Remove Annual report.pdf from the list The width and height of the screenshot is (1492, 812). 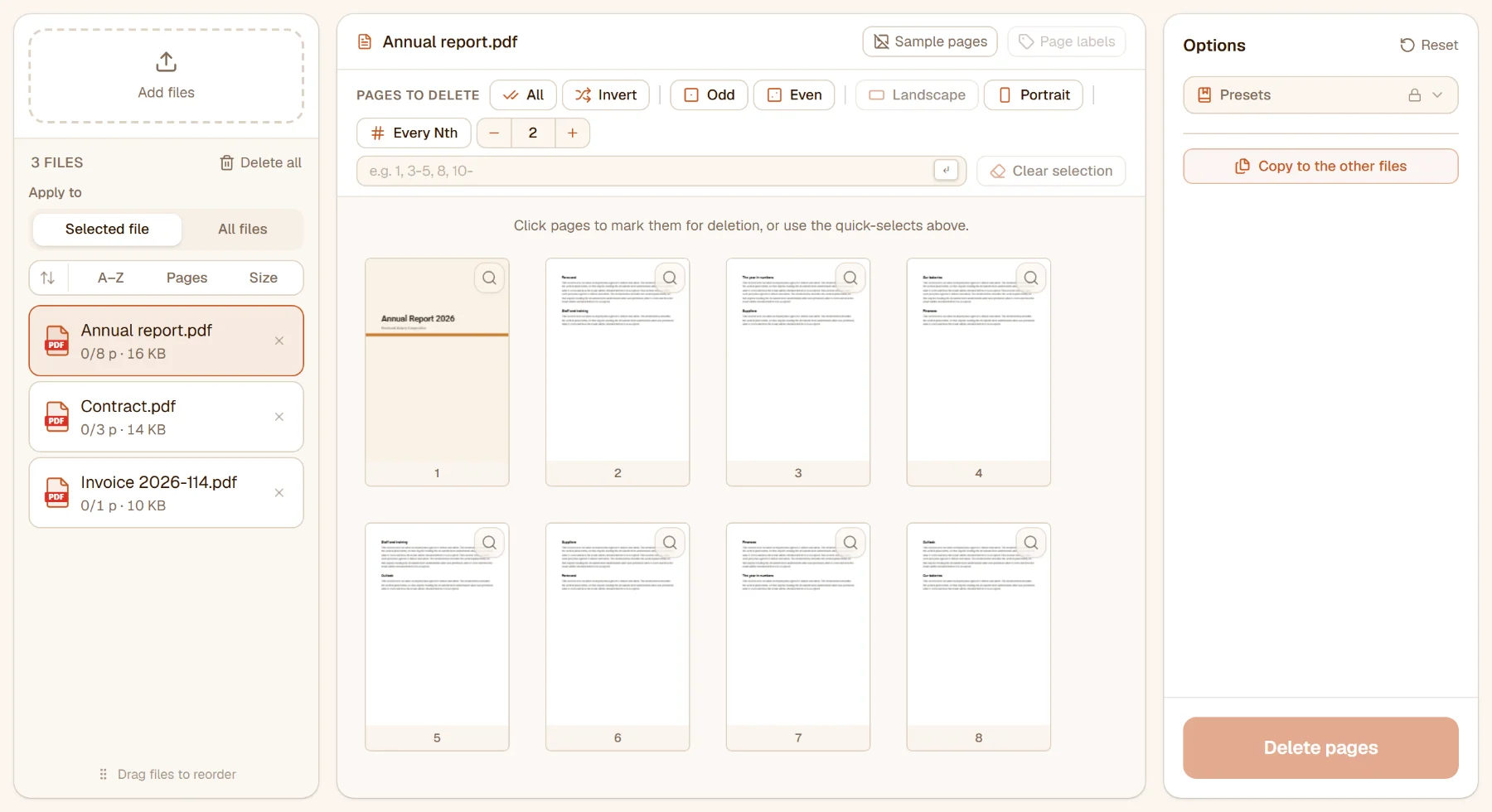pyautogui.click(x=279, y=341)
